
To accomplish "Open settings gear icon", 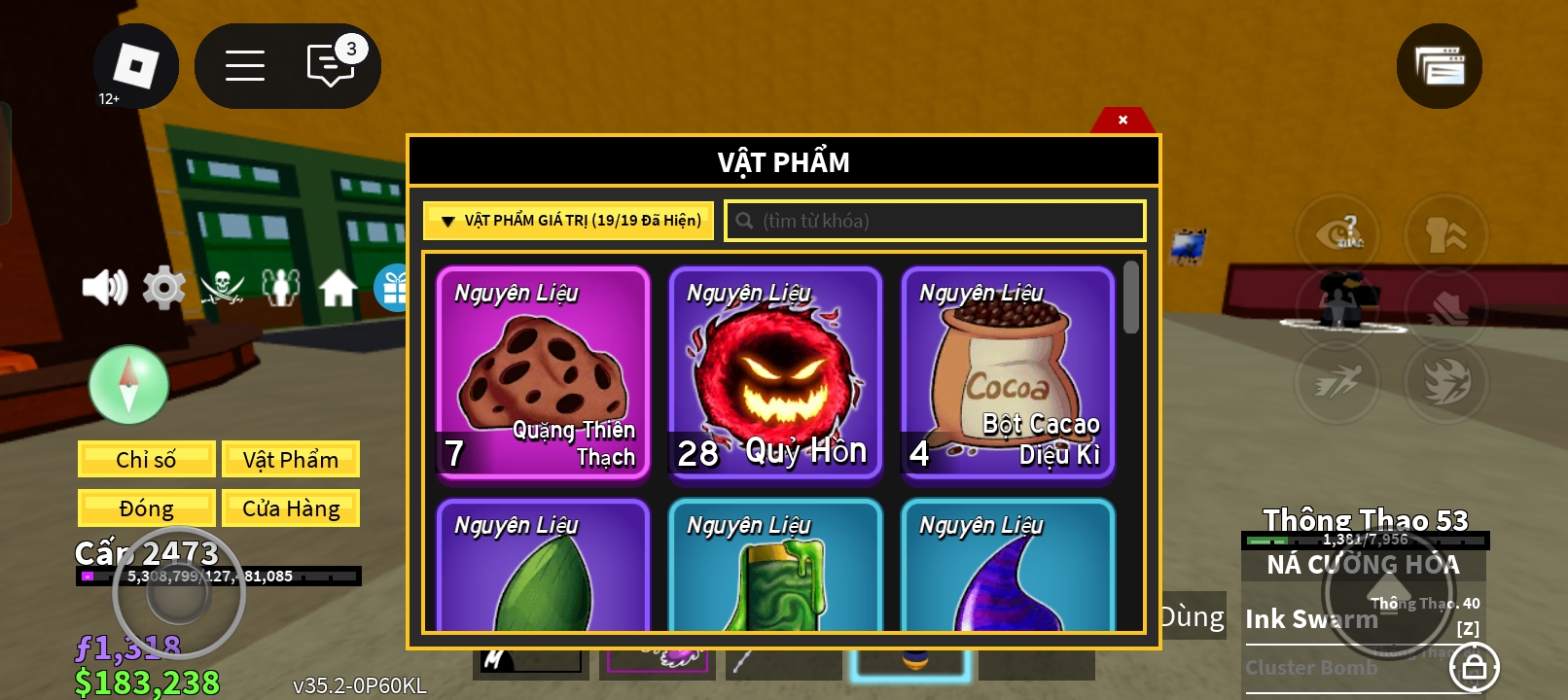I will (163, 288).
